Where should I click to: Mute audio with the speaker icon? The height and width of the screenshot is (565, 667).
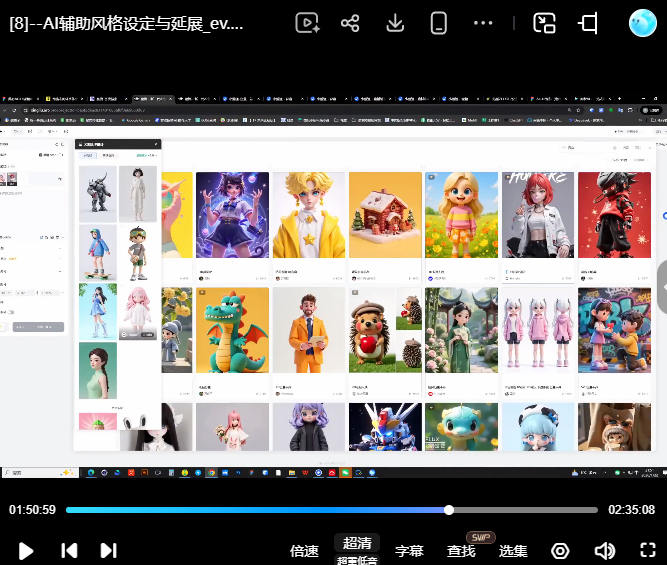(x=604, y=551)
